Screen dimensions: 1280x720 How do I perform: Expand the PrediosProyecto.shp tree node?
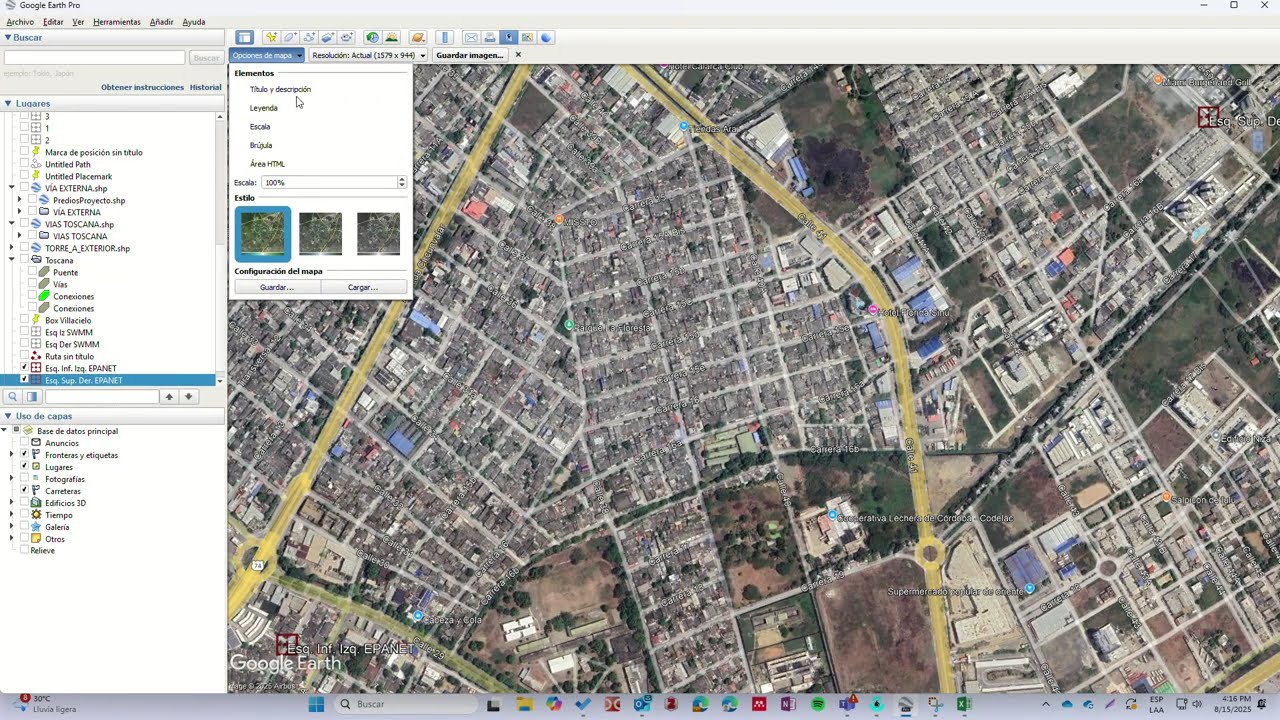pos(19,200)
